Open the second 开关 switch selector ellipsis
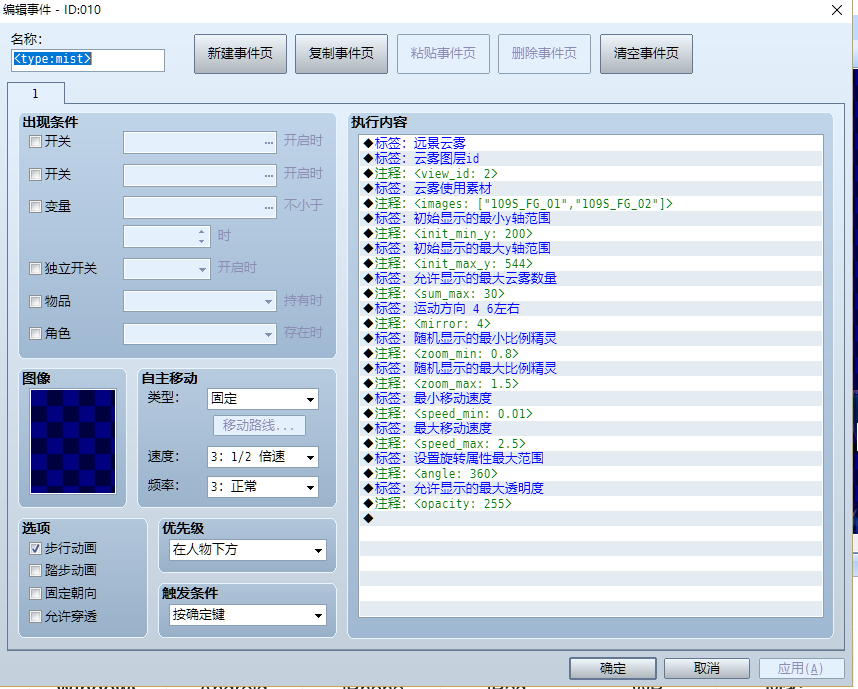The width and height of the screenshot is (858, 689). (268, 175)
